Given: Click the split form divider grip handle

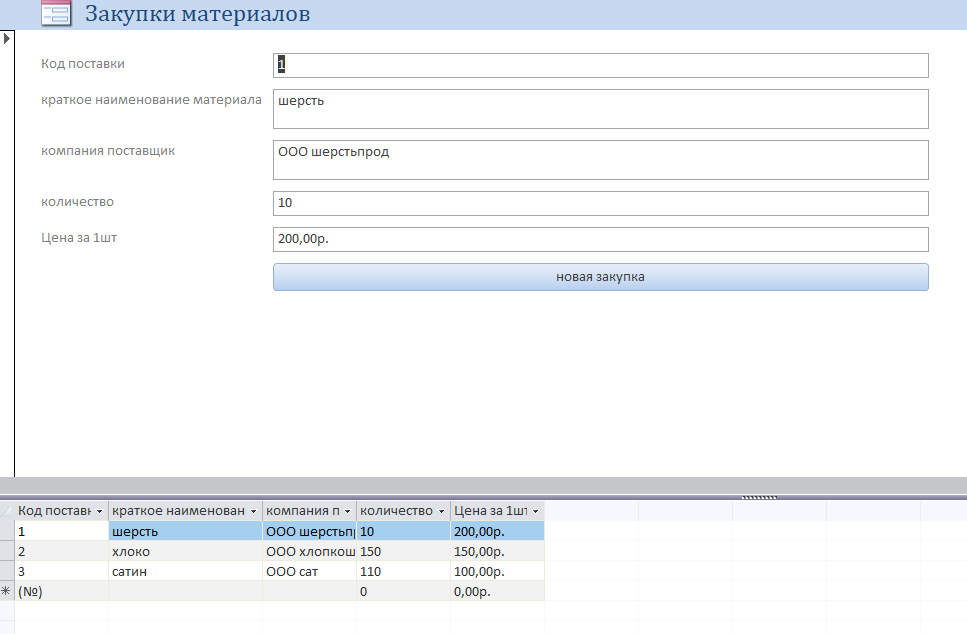Looking at the screenshot, I should [x=759, y=496].
